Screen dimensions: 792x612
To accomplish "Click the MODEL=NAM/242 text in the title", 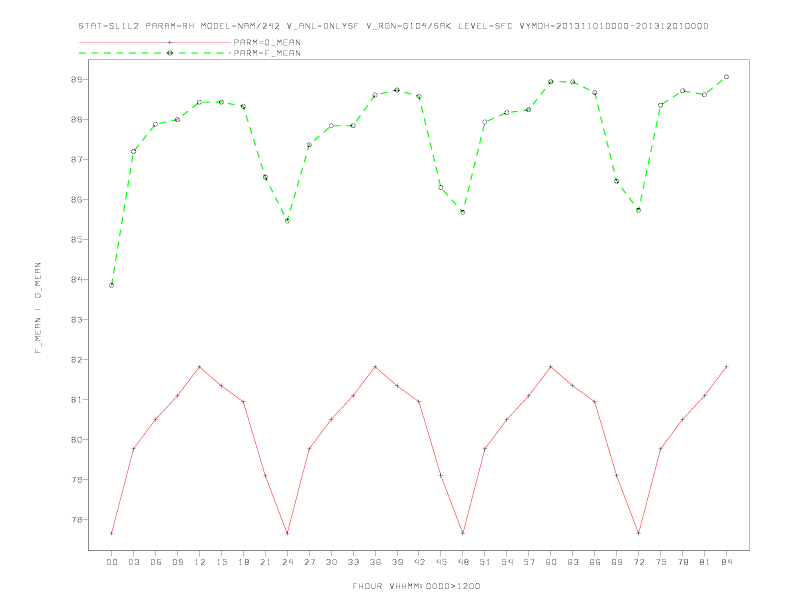I will (240, 26).
